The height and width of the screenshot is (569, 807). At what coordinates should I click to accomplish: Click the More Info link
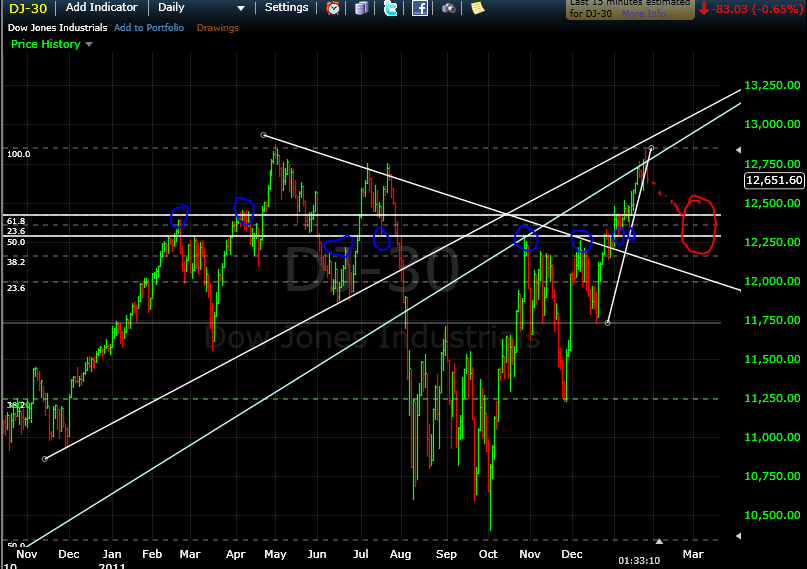pos(648,13)
